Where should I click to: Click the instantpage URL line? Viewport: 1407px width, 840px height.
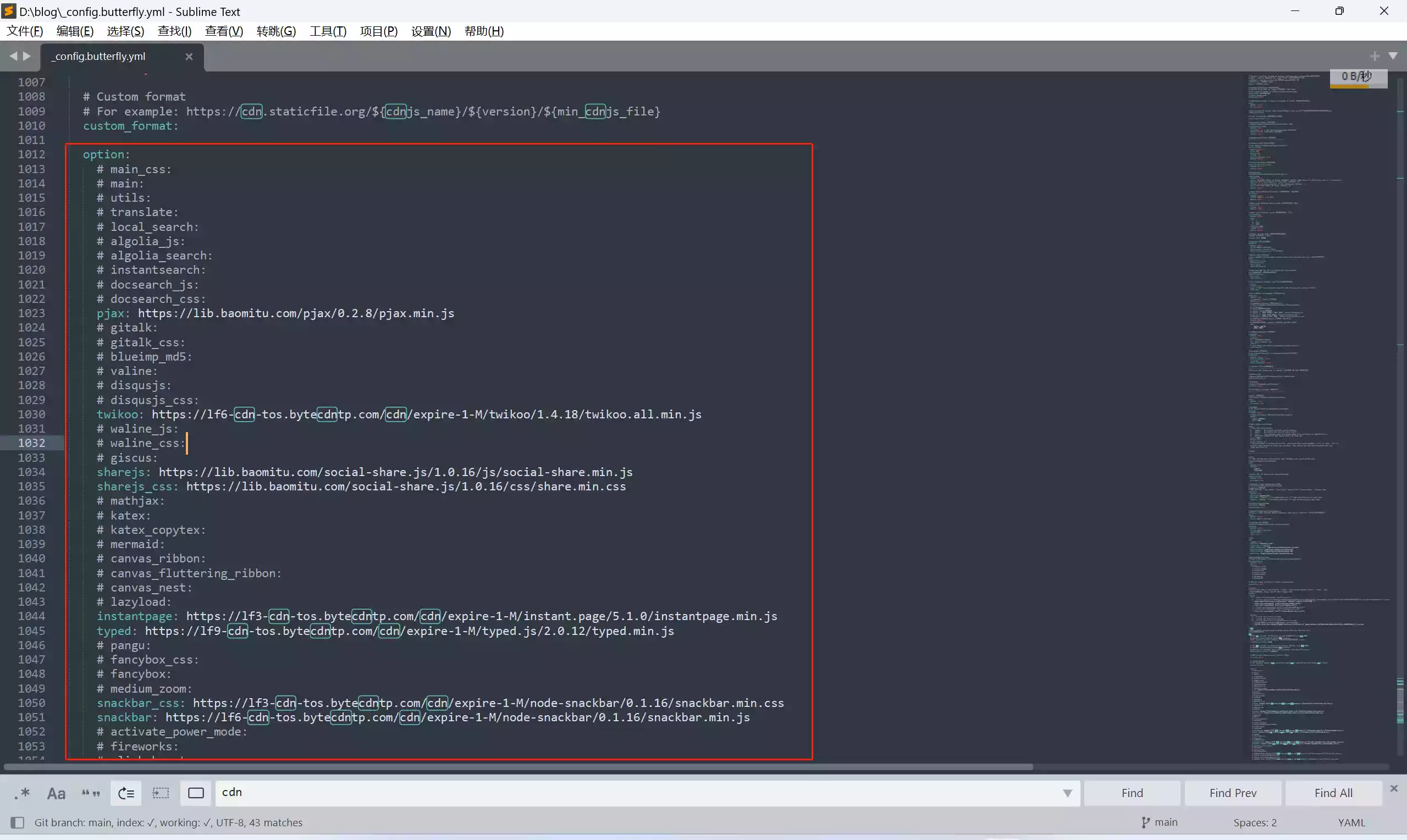(437, 616)
